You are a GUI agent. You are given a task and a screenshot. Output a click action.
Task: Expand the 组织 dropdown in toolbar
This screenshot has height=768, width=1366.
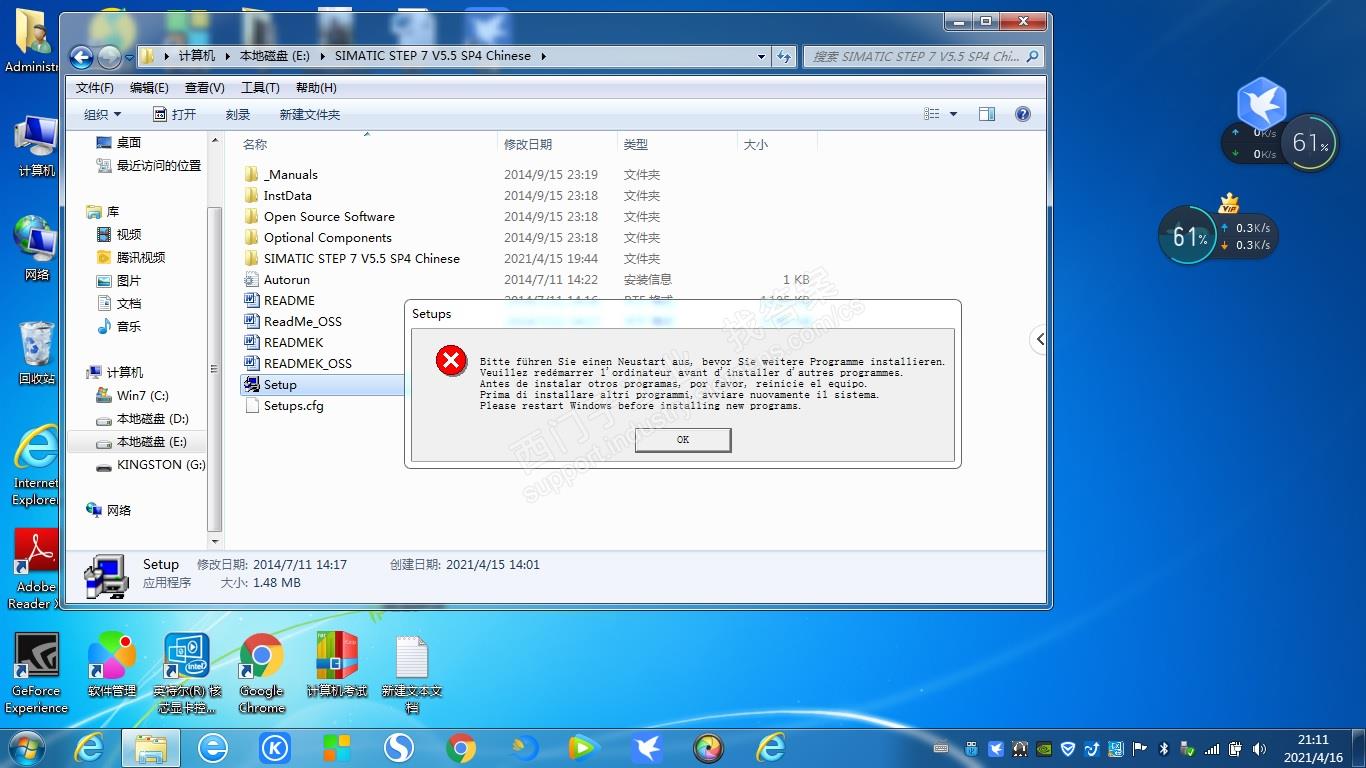coord(102,114)
